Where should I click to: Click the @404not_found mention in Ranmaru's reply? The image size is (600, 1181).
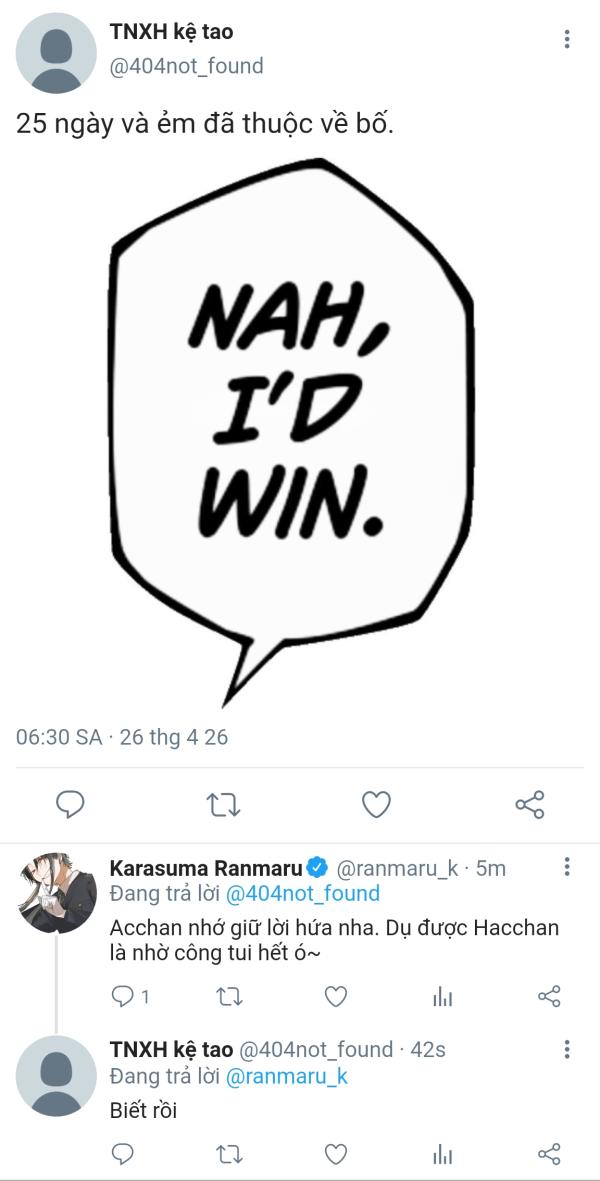[303, 893]
